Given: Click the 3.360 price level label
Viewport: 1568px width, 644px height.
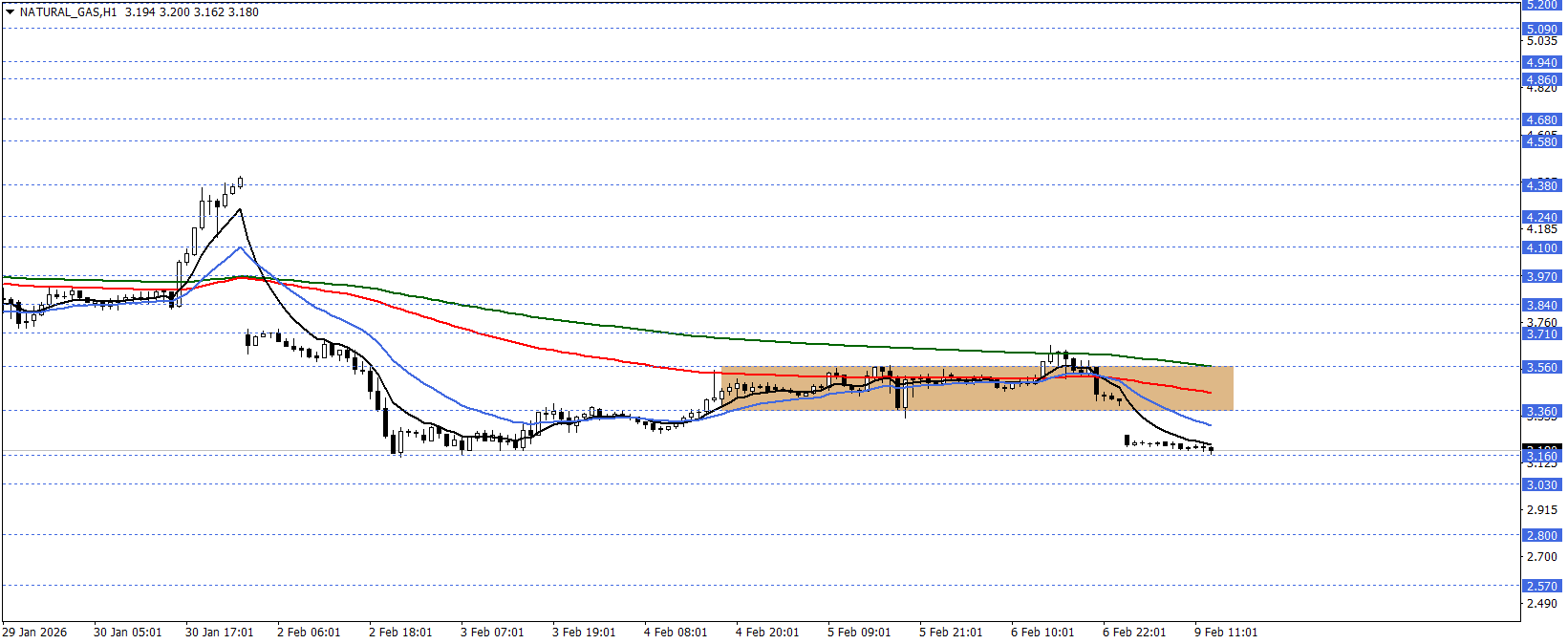Looking at the screenshot, I should pos(1540,411).
